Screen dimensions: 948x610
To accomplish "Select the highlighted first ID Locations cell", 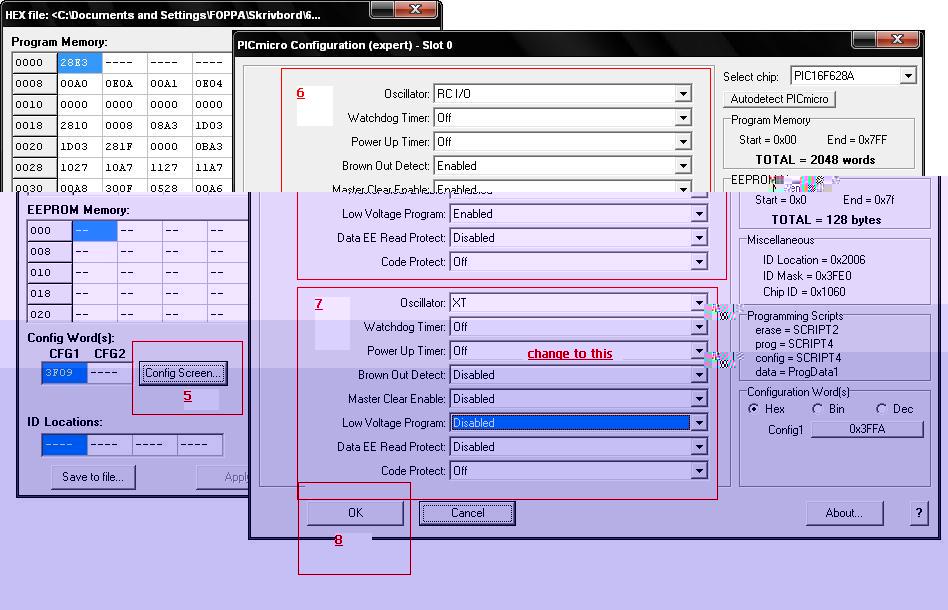I will (65, 445).
